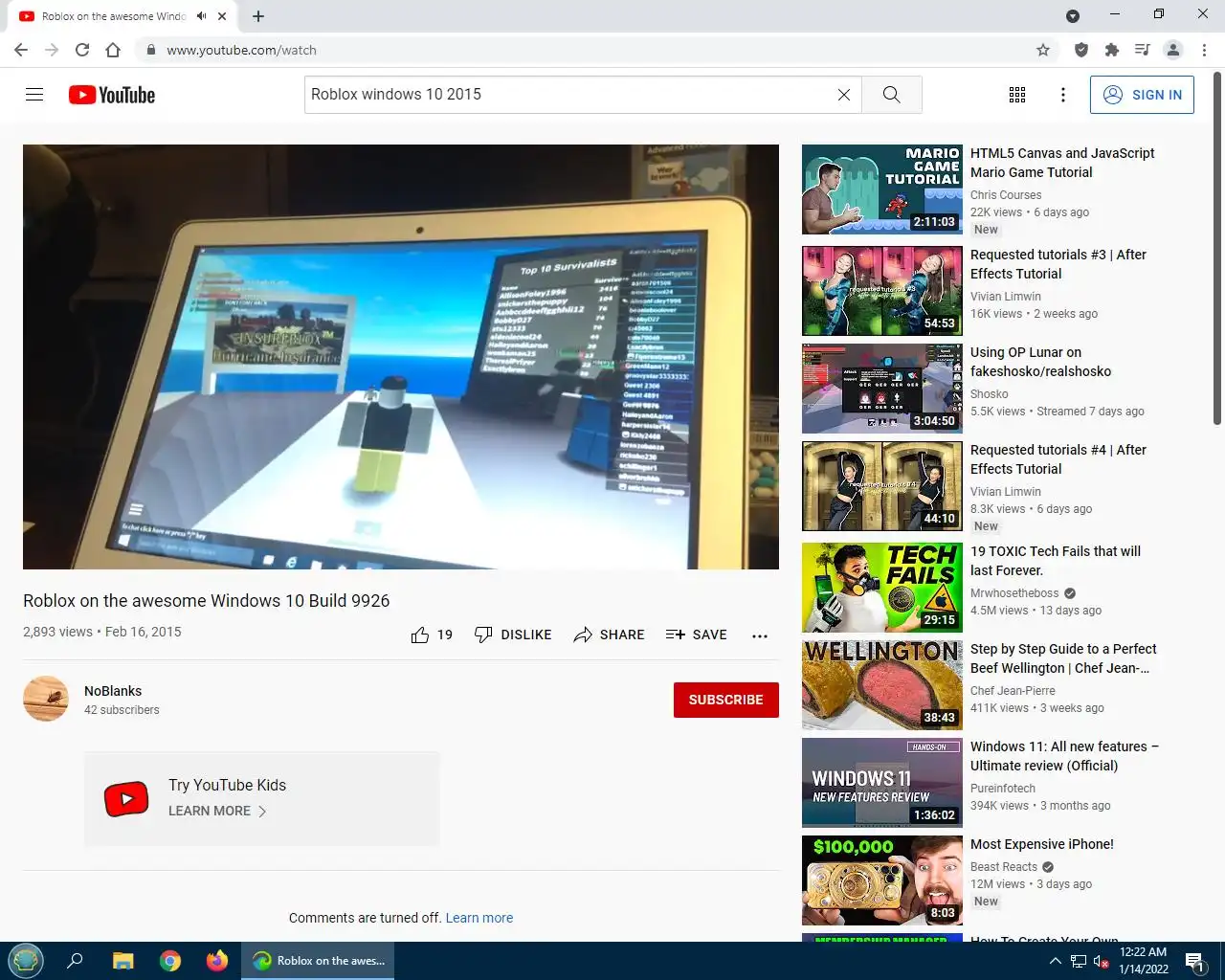Run search with the magnifier button

click(891, 95)
